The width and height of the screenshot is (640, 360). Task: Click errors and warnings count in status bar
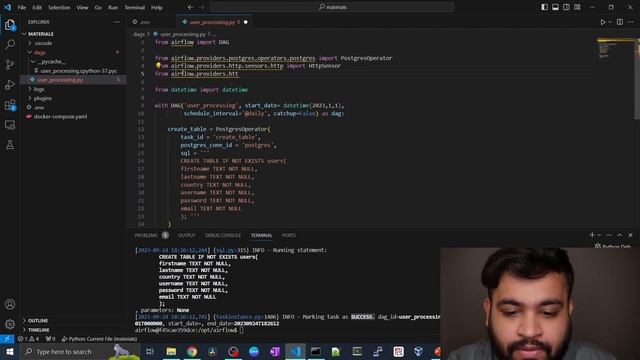pos(29,339)
